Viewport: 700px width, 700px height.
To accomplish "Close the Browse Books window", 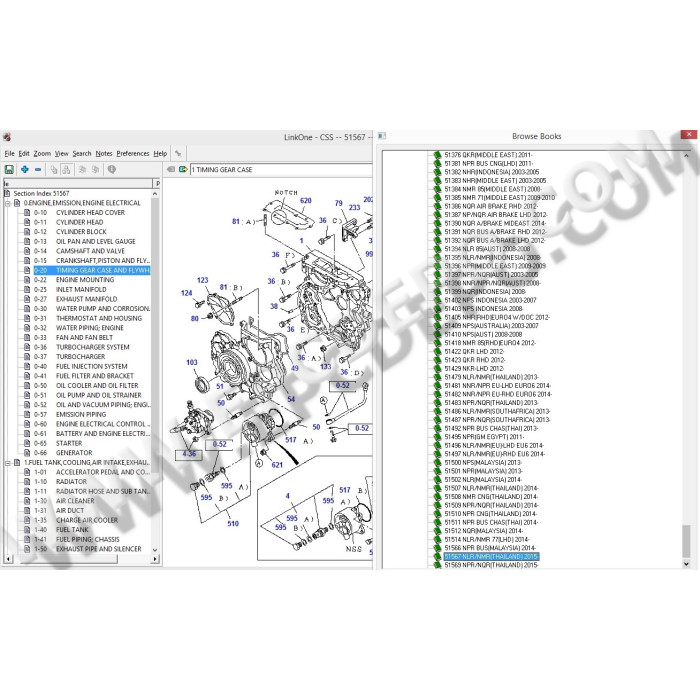I will (x=689, y=134).
